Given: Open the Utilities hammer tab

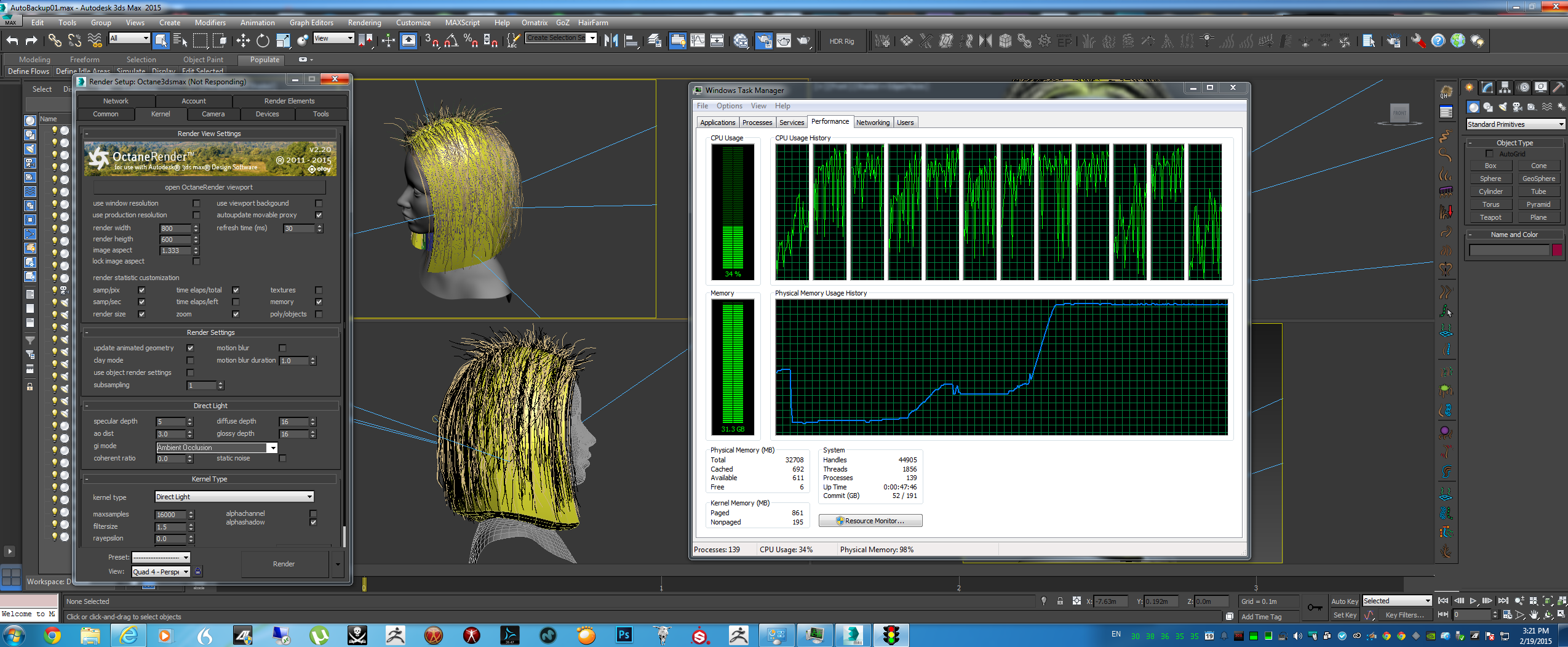Looking at the screenshot, I should [1558, 87].
